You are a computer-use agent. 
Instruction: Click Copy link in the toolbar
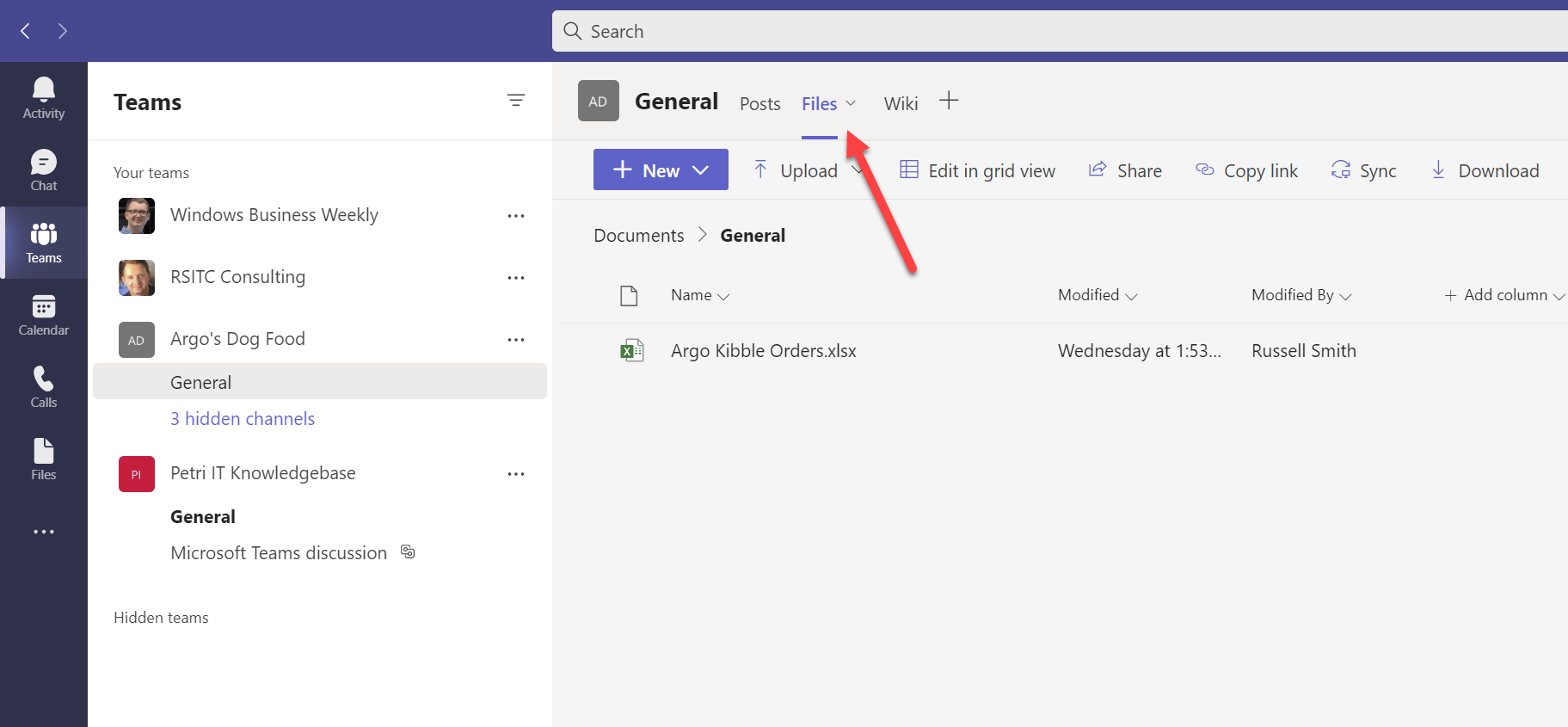[x=1246, y=170]
